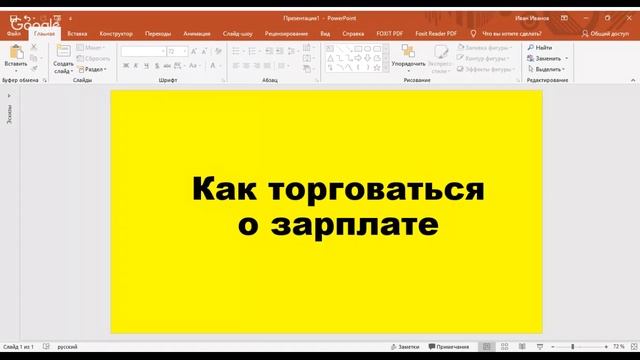Toggle Bold (Ж) formatting

pyautogui.click(x=126, y=66)
